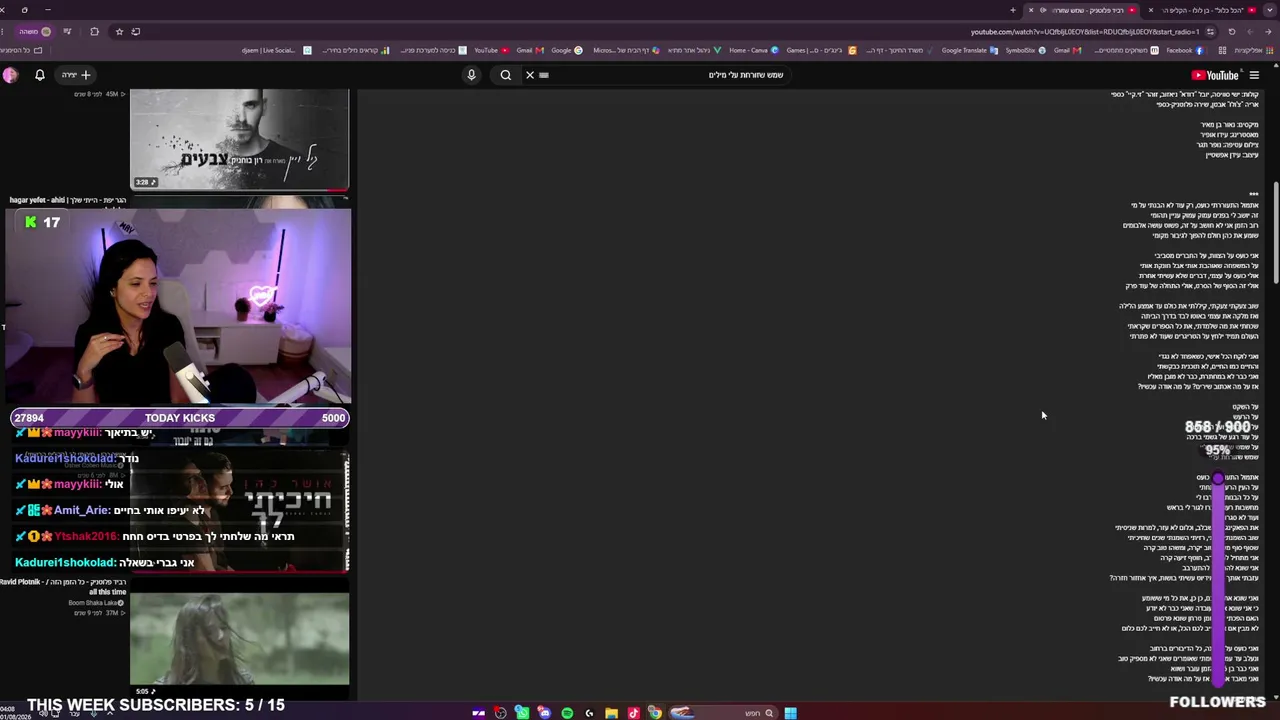Open Logitech G Hub from the taskbar
Screen dimensions: 1280x720
coord(589,713)
